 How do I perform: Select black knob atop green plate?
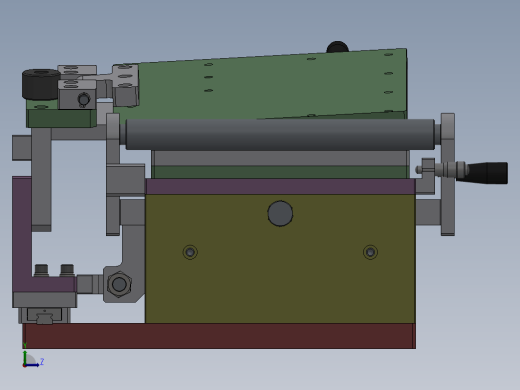point(337,47)
